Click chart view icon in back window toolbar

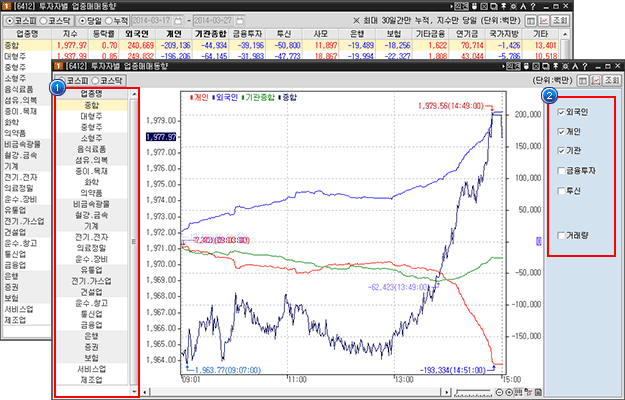(x=543, y=21)
